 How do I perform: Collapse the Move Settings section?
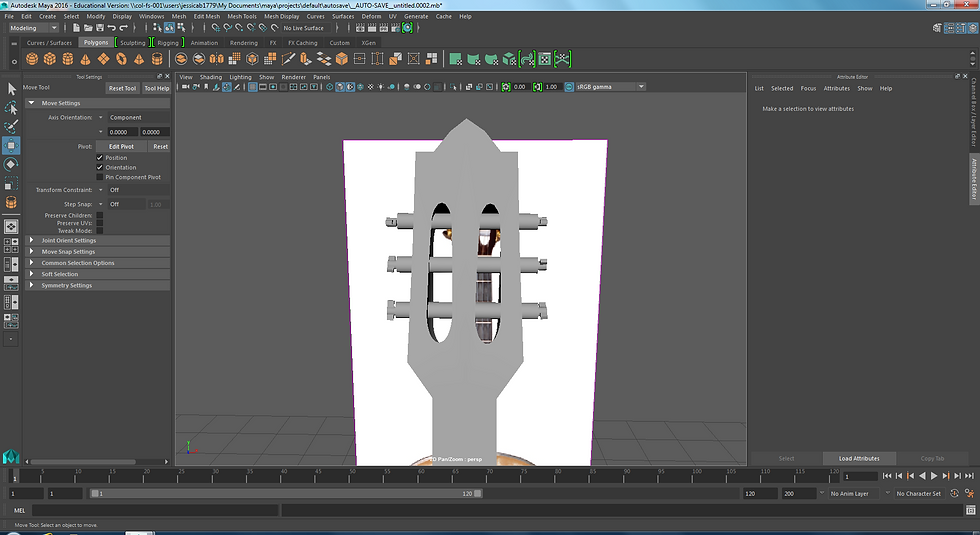tap(98, 102)
